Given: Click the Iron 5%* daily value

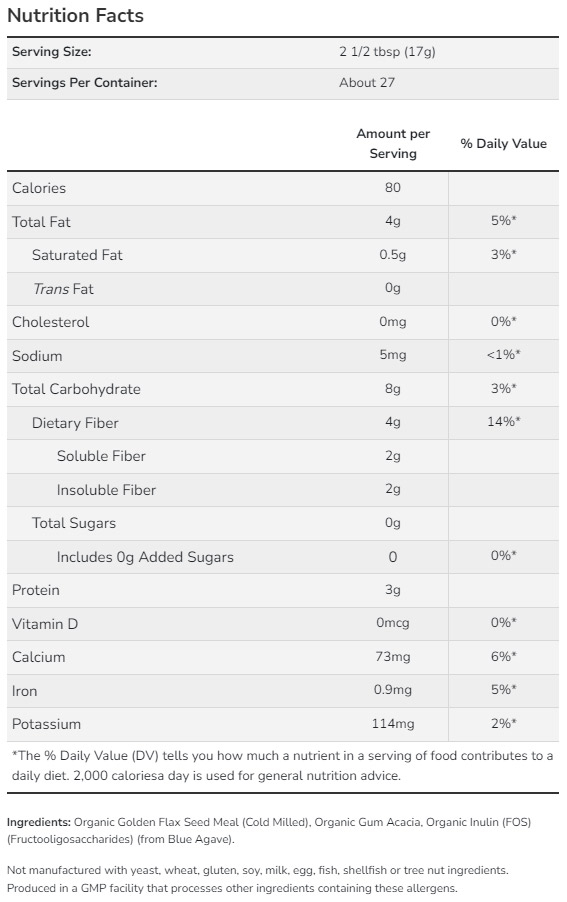Looking at the screenshot, I should (x=503, y=690).
